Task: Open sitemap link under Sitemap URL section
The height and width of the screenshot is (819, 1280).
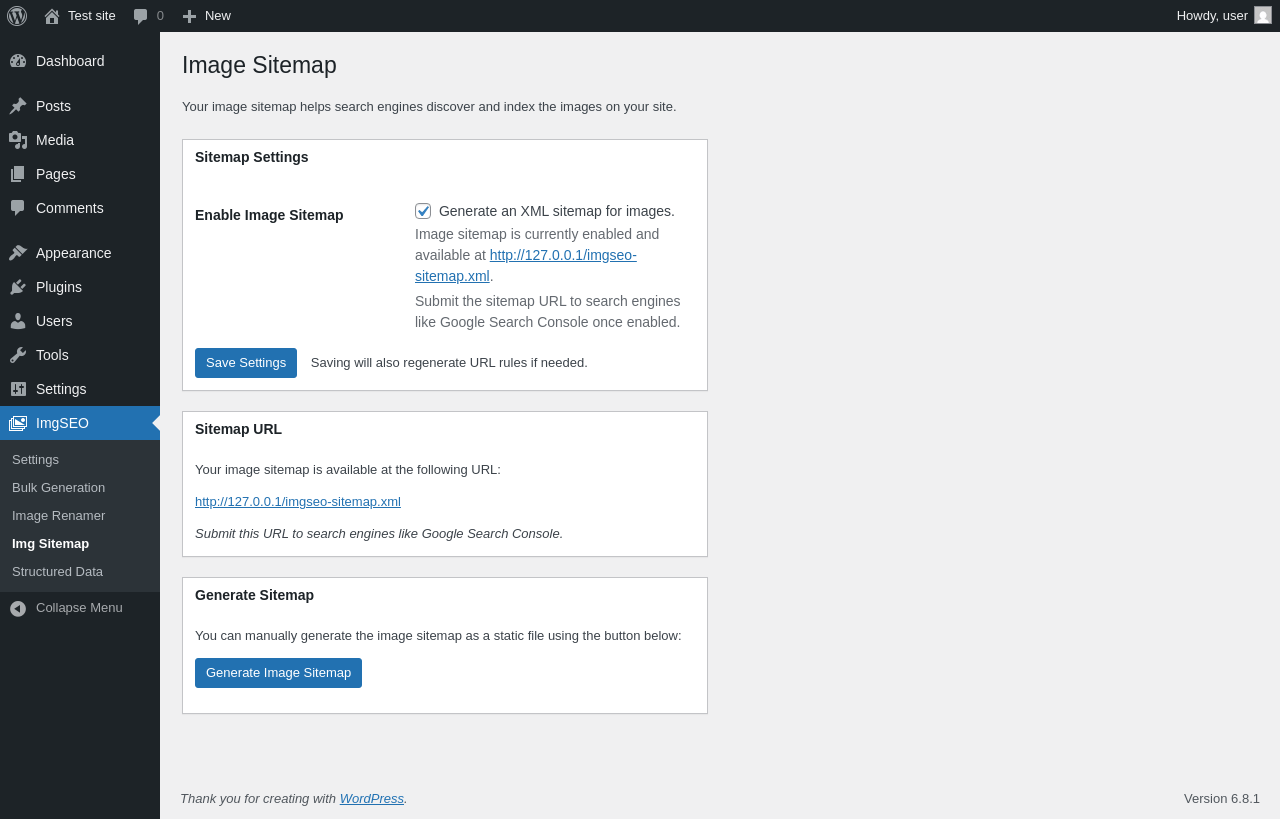Action: 298,502
